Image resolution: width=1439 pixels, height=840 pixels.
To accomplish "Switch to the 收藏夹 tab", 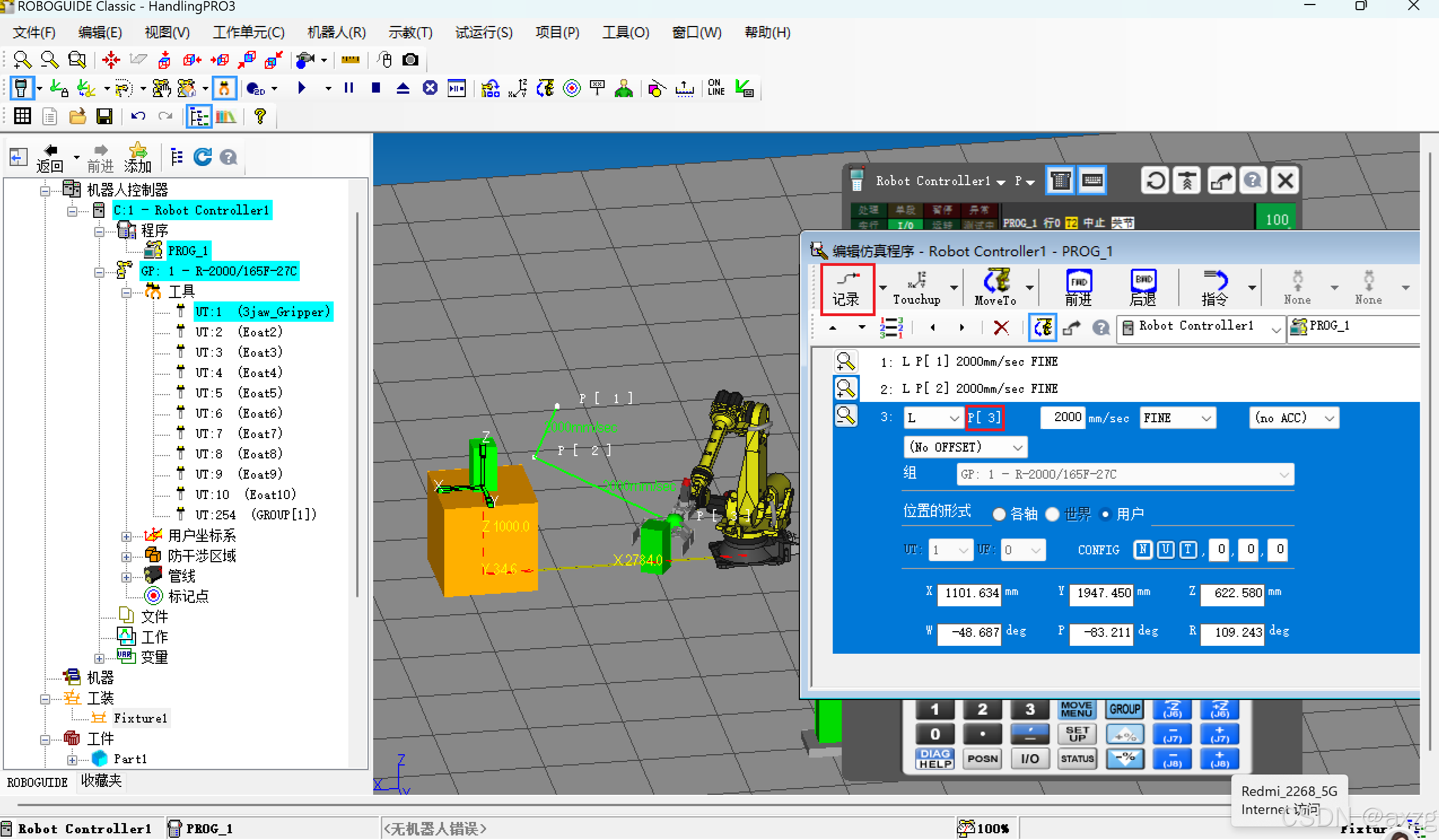I will pyautogui.click(x=101, y=781).
